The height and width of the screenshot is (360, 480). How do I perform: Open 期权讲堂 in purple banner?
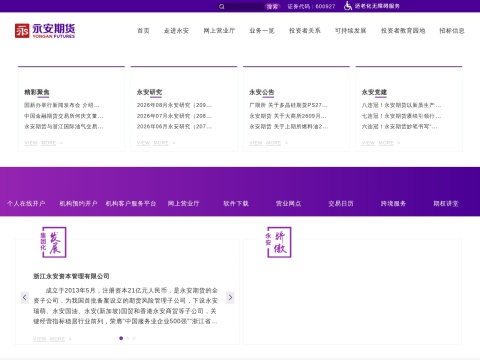pos(446,203)
